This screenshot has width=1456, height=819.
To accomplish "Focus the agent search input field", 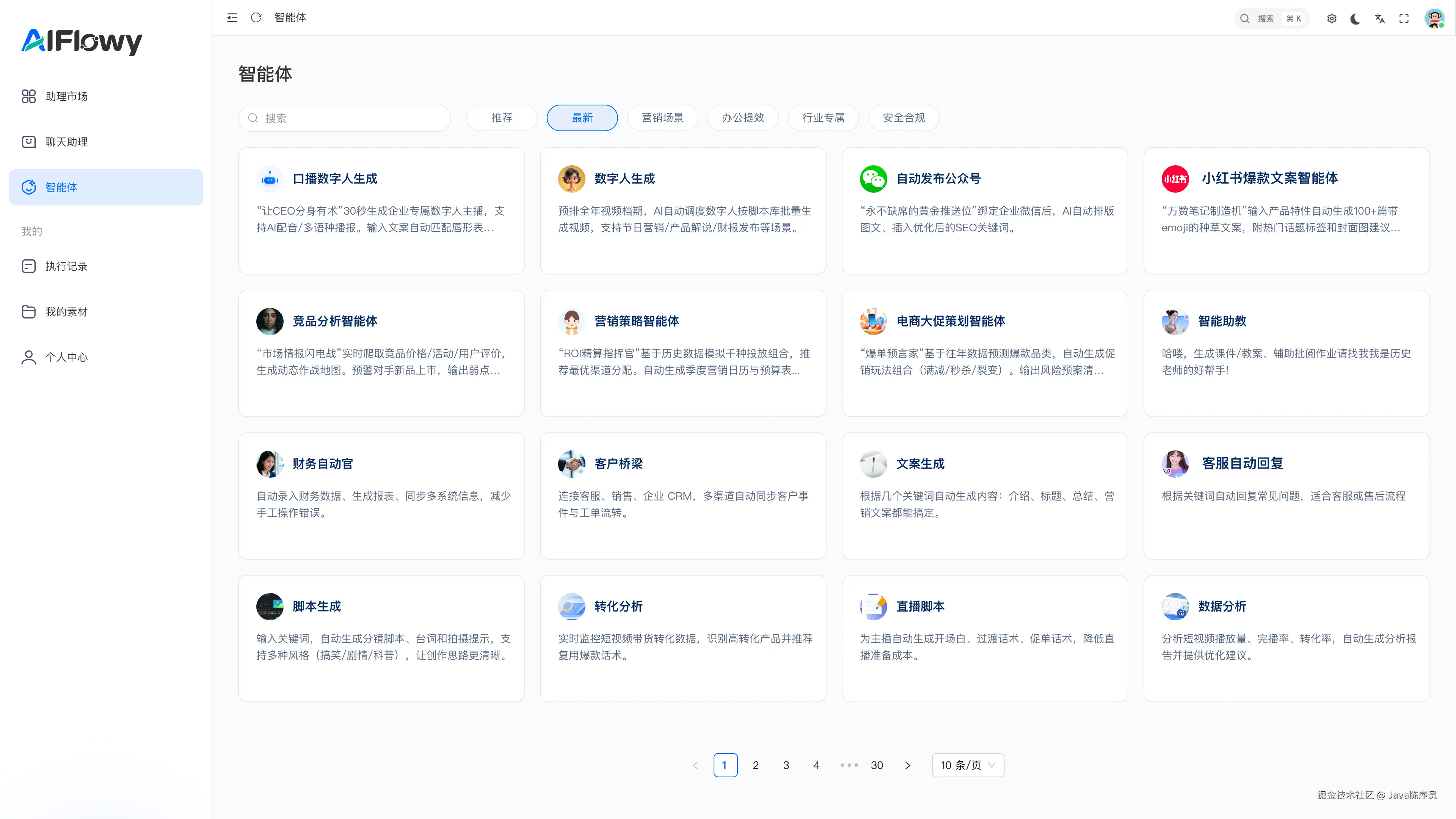I will coord(345,118).
